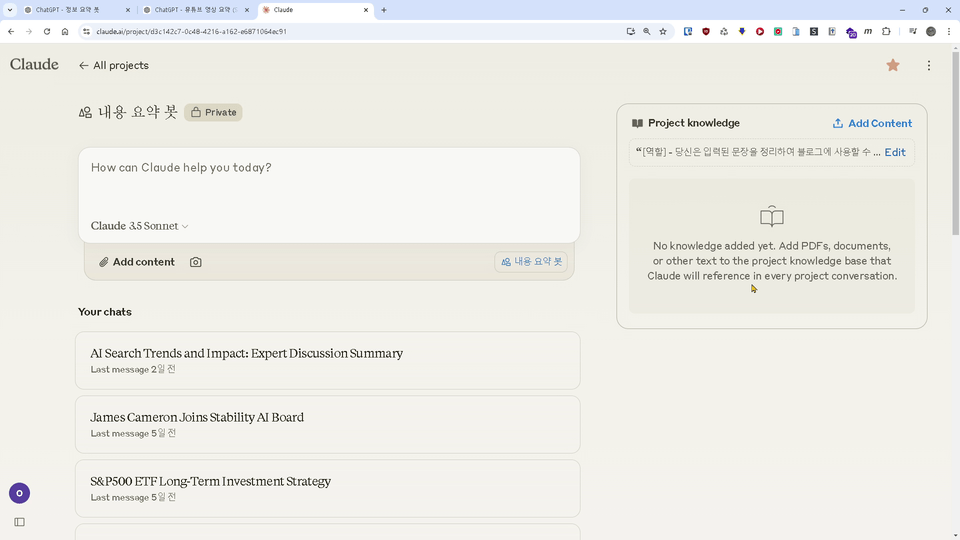This screenshot has width=960, height=540.
Task: Click the purple user avatar icon
Action: (20, 493)
